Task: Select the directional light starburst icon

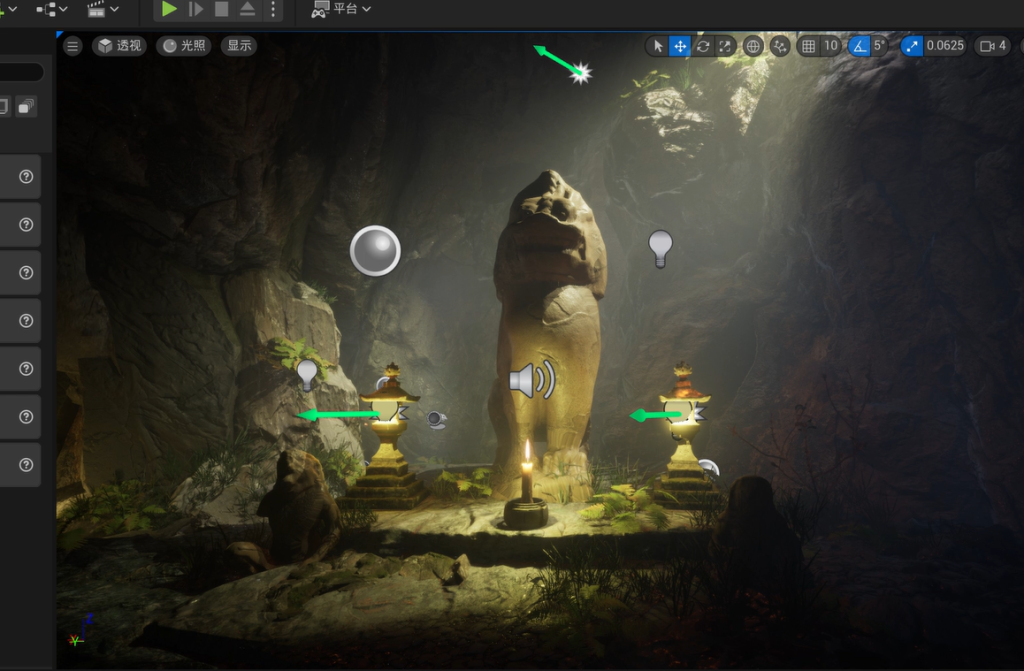Action: click(580, 73)
